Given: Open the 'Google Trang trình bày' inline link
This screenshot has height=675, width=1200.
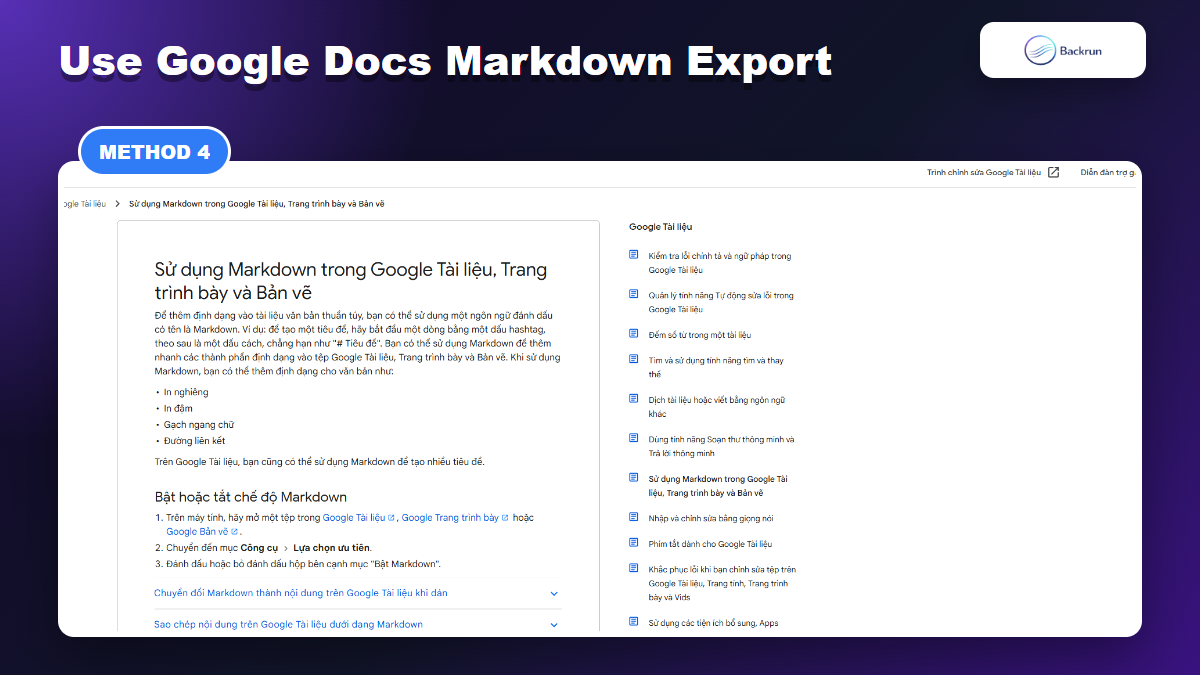Looking at the screenshot, I should [x=455, y=518].
